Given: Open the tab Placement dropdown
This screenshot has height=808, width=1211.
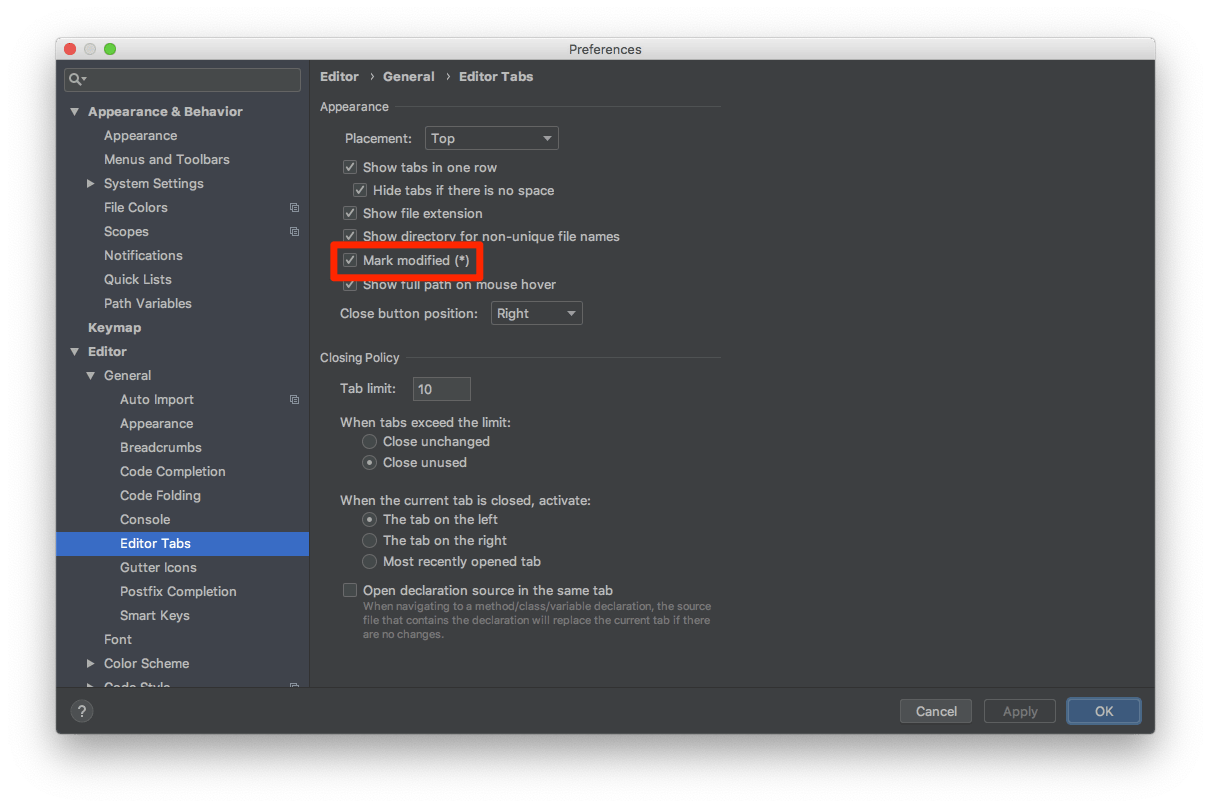Looking at the screenshot, I should tap(491, 138).
